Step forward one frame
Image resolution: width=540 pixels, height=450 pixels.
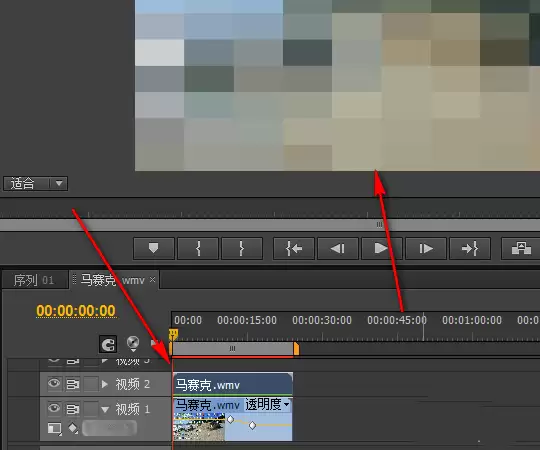pyautogui.click(x=426, y=248)
